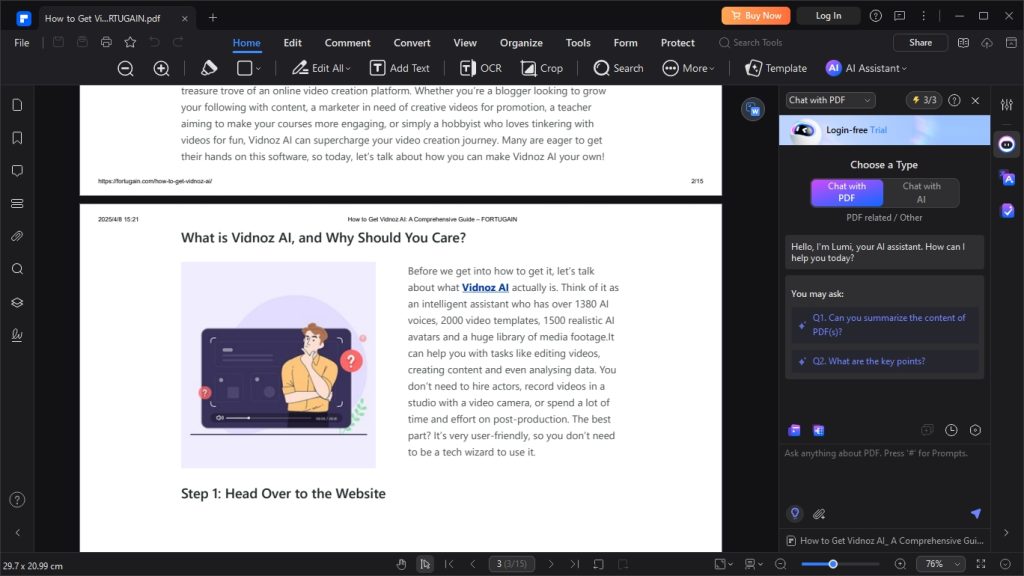The height and width of the screenshot is (576, 1024).
Task: Open the bookmarks panel in sidebar
Action: [17, 138]
